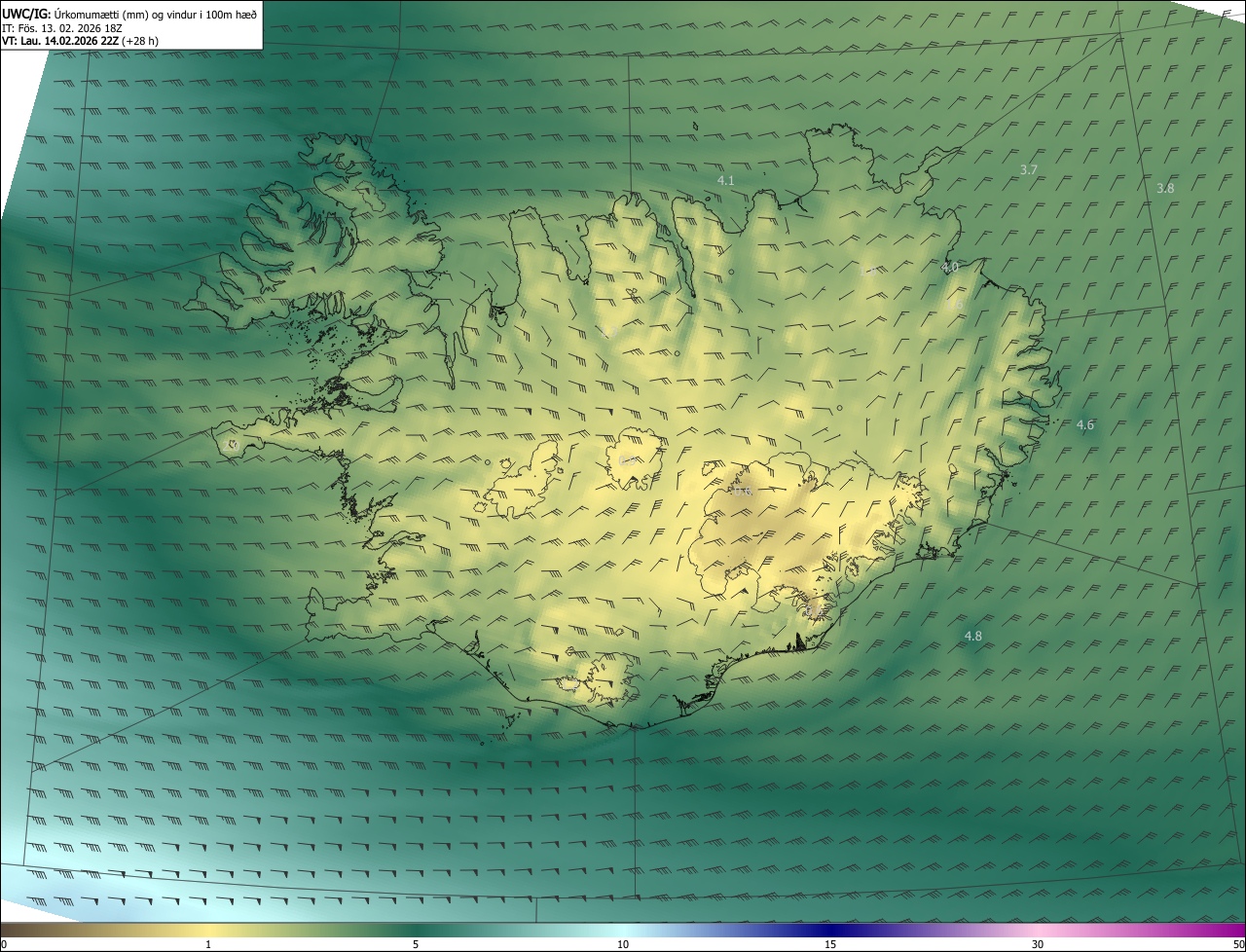Click the initial time line 'IT: Fös. 13. 02. 2026 18Z'

(x=62, y=28)
